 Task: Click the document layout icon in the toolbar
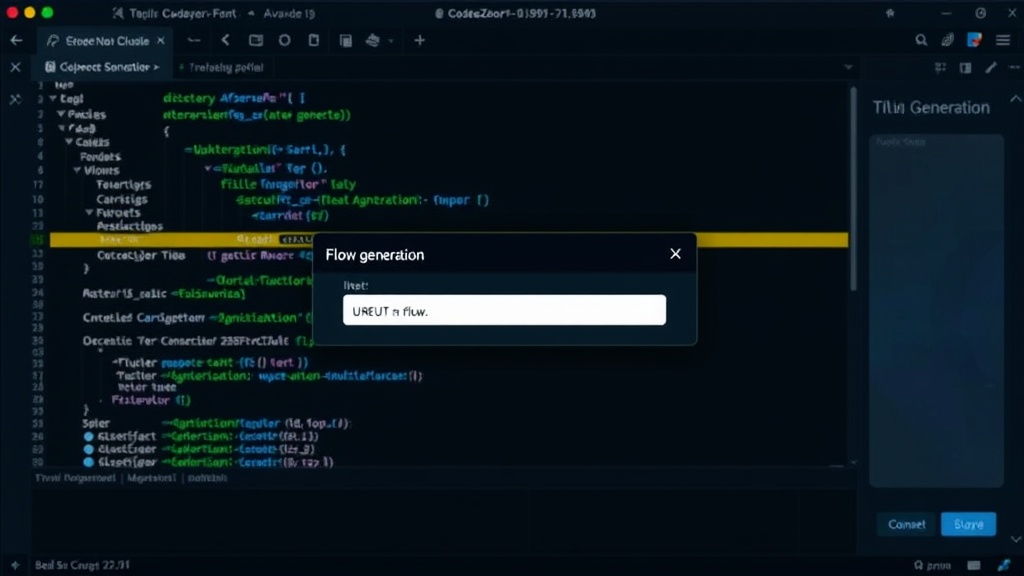345,40
